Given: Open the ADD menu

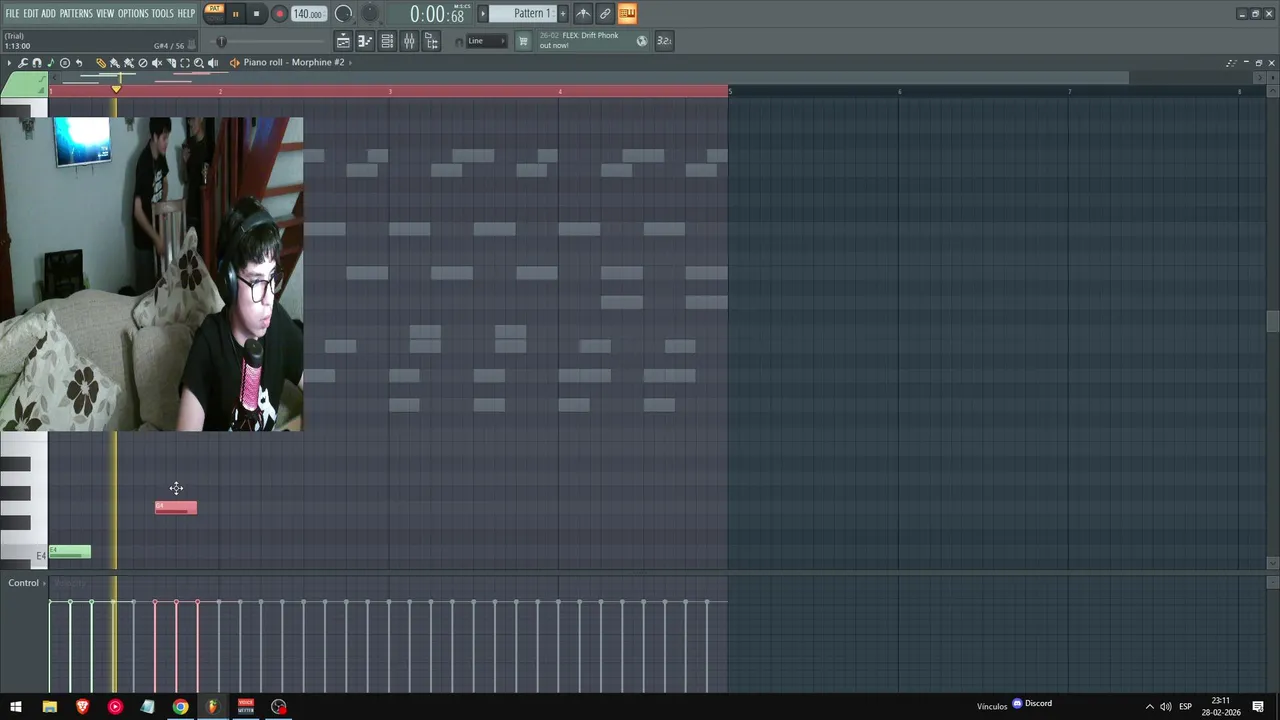Looking at the screenshot, I should coord(49,13).
